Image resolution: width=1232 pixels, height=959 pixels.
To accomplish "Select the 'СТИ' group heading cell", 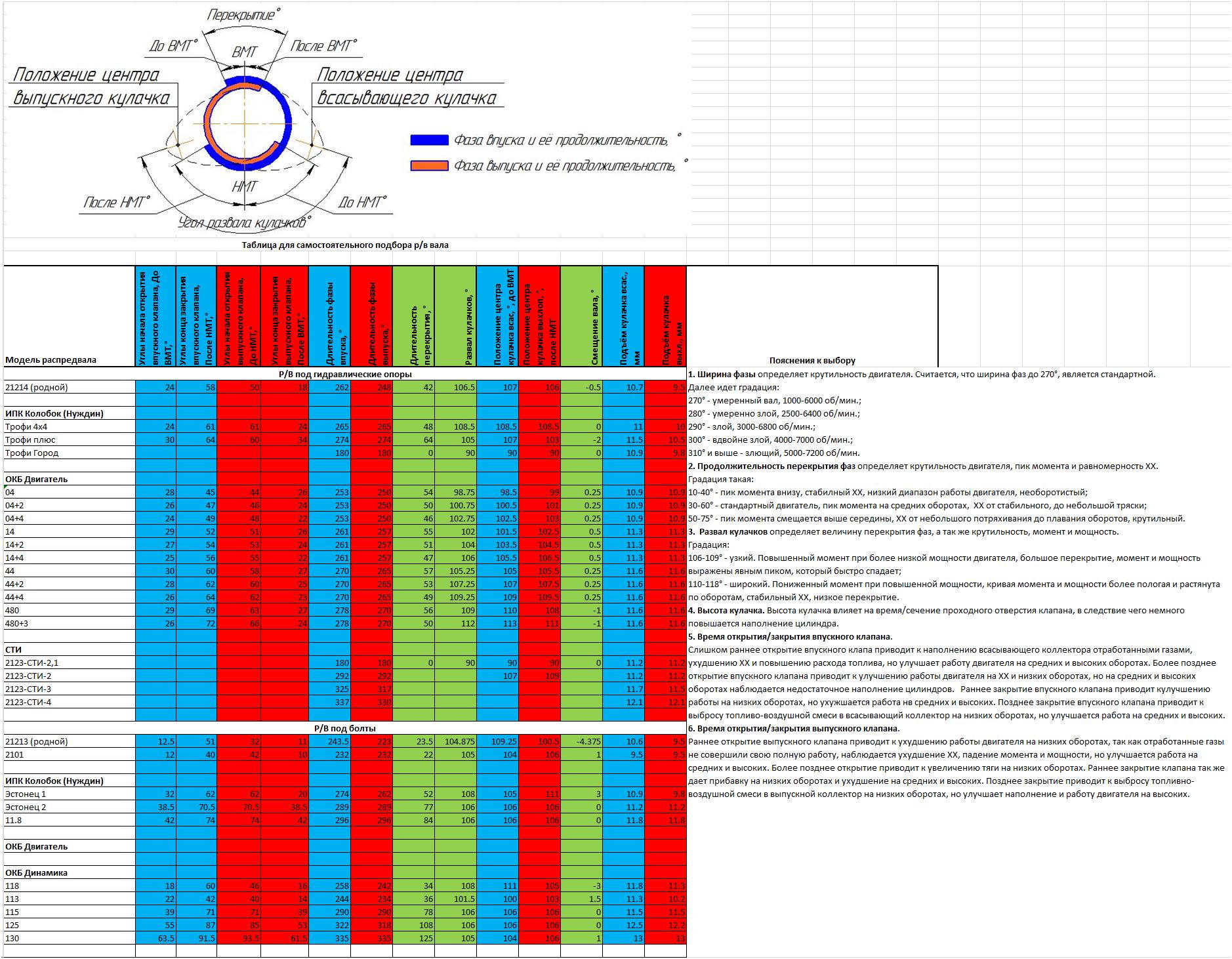I will pyautogui.click(x=70, y=649).
